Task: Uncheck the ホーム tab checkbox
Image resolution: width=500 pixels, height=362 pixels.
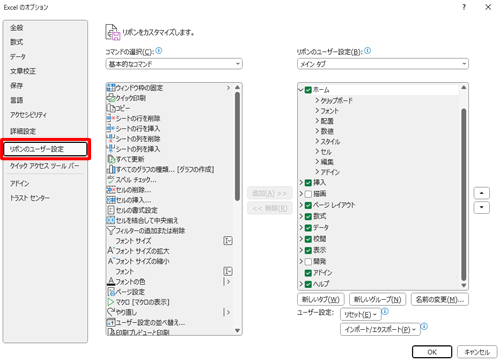Action: [x=308, y=90]
